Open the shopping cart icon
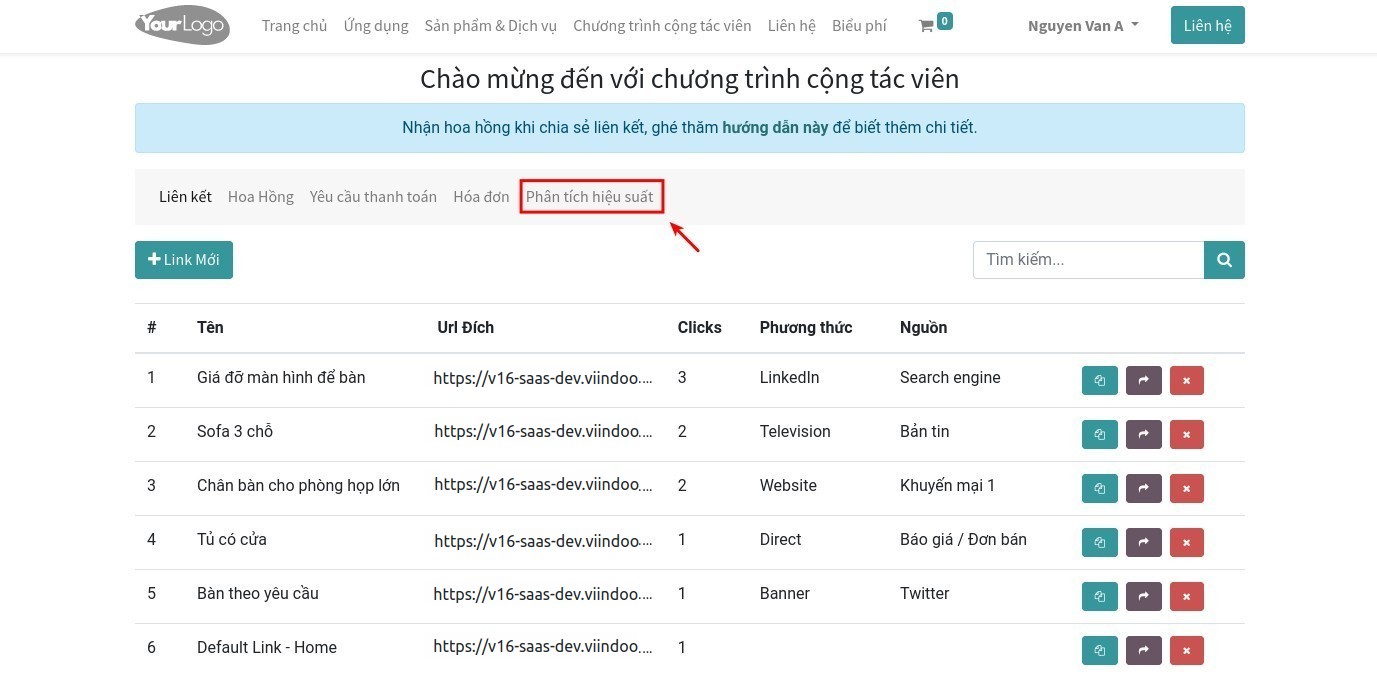 click(x=926, y=26)
